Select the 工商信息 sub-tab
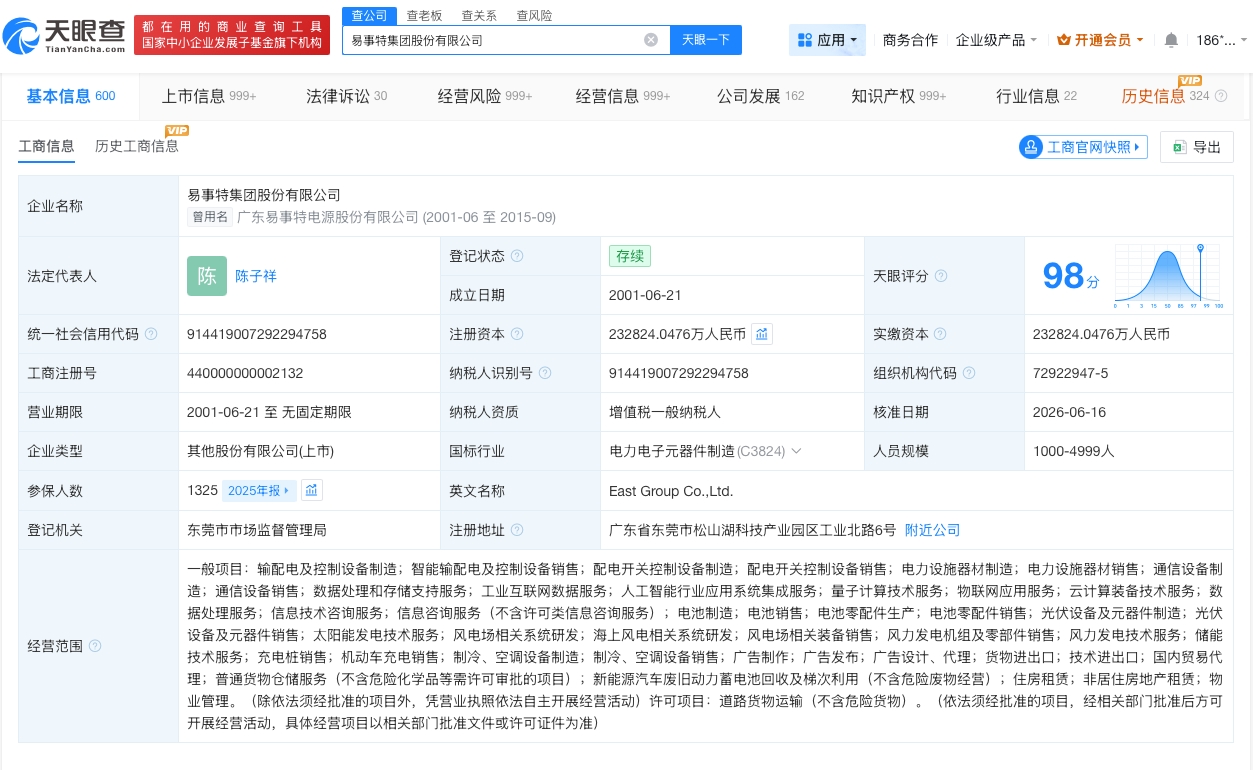The image size is (1253, 770). point(46,146)
